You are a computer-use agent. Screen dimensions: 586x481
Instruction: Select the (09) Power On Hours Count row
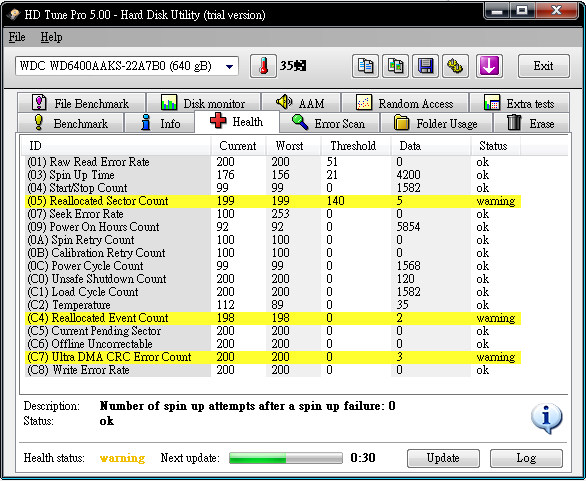273,227
